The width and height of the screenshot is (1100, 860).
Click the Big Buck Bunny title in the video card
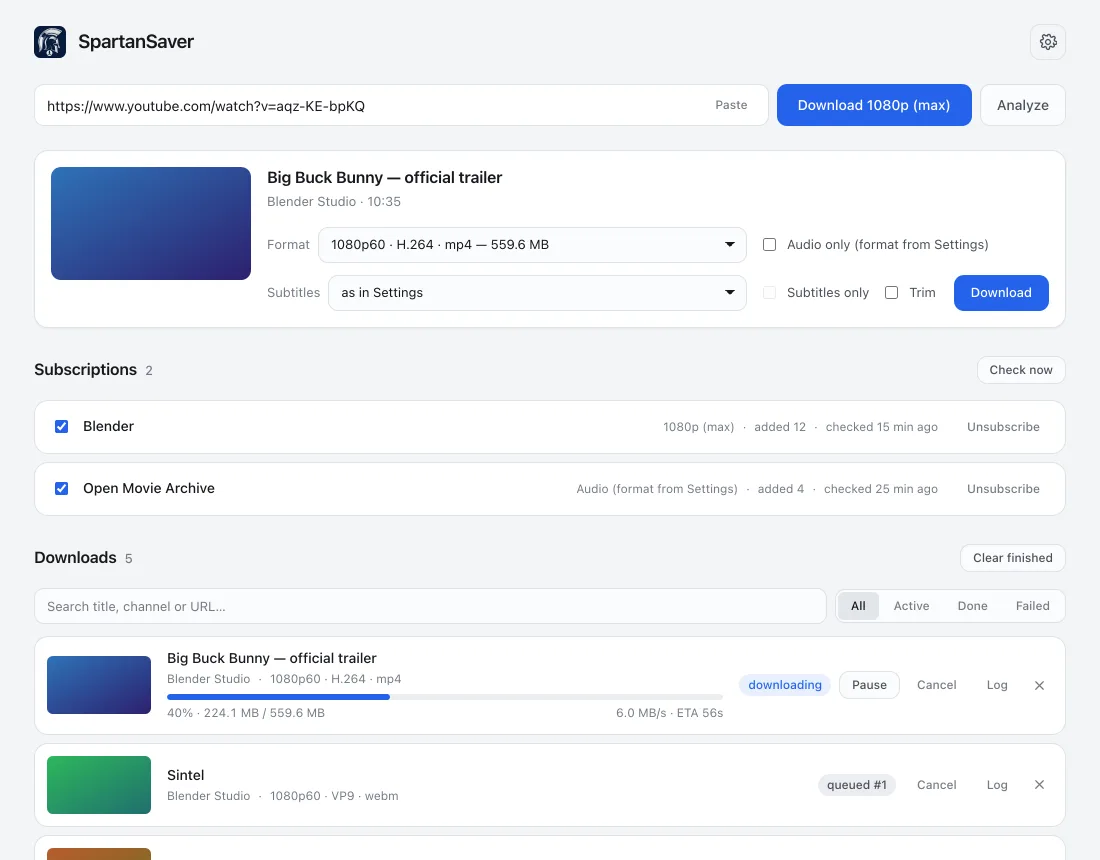(384, 177)
